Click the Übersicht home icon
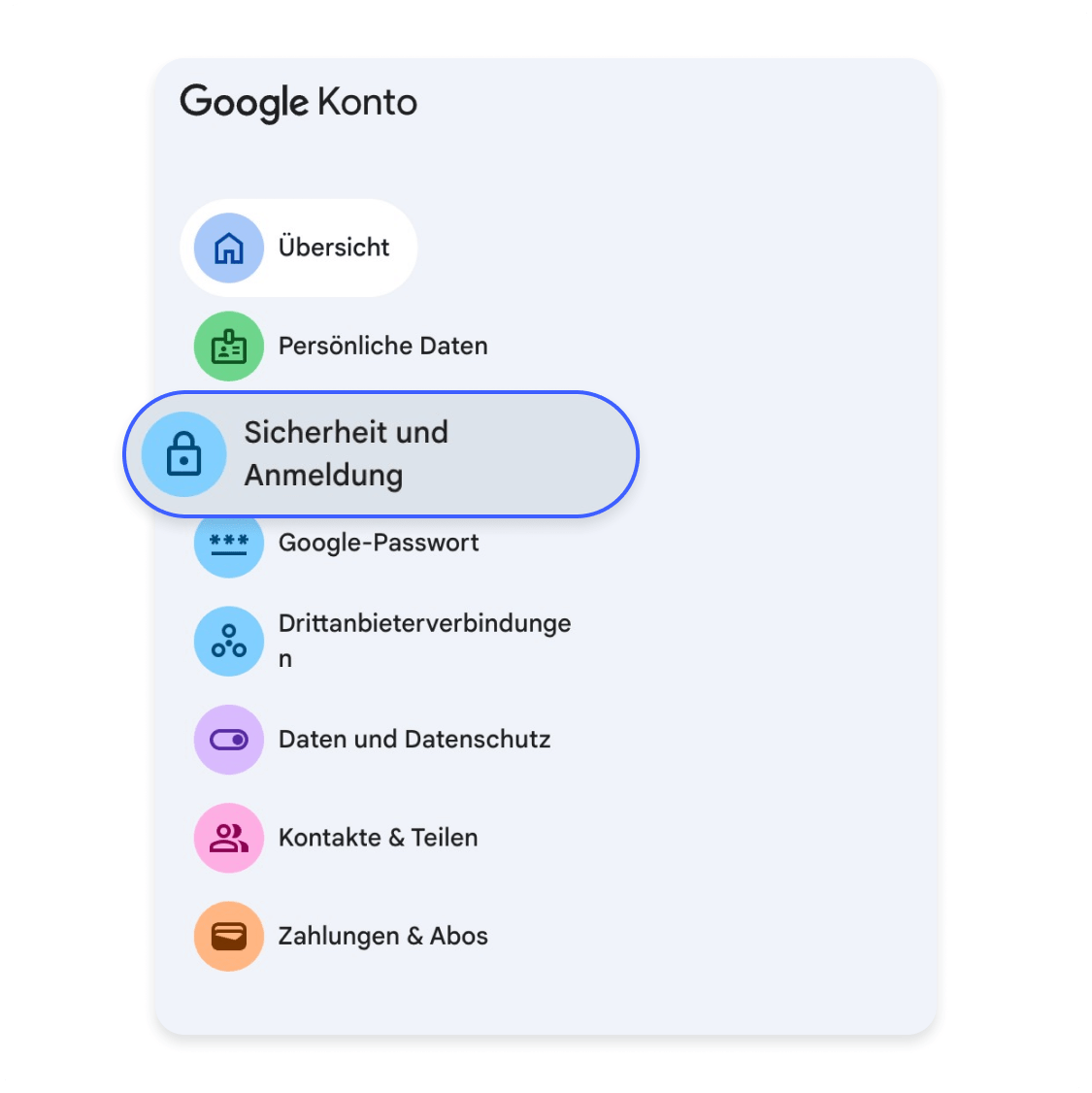The image size is (1092, 1093). [x=229, y=248]
